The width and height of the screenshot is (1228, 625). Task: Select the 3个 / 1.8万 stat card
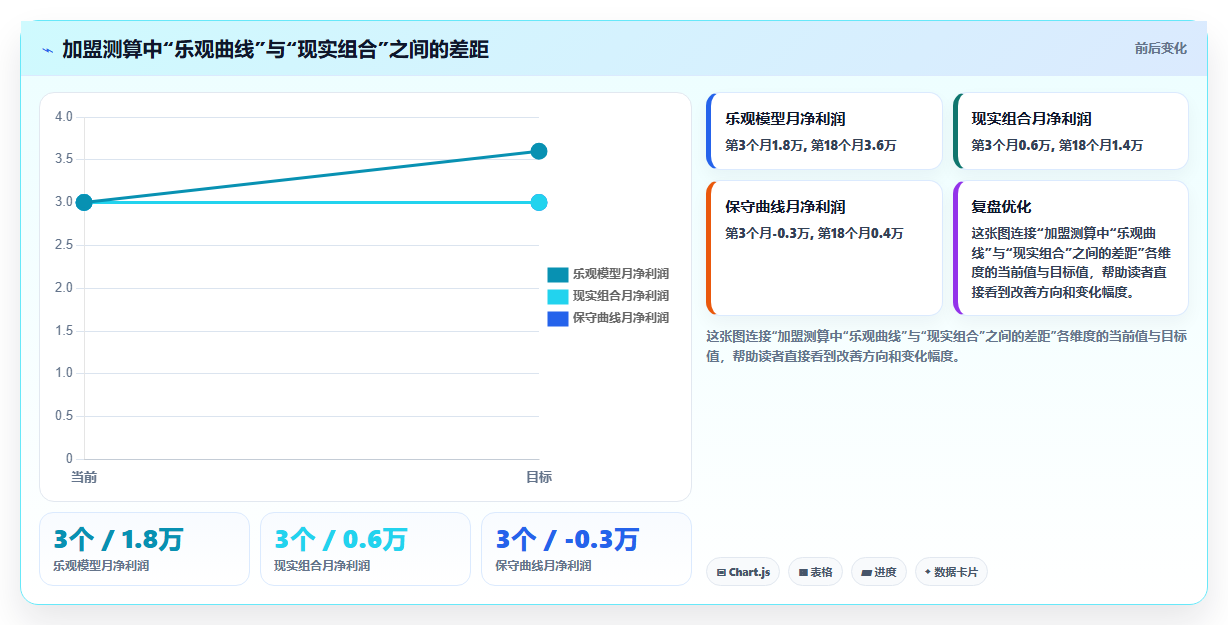[144, 549]
